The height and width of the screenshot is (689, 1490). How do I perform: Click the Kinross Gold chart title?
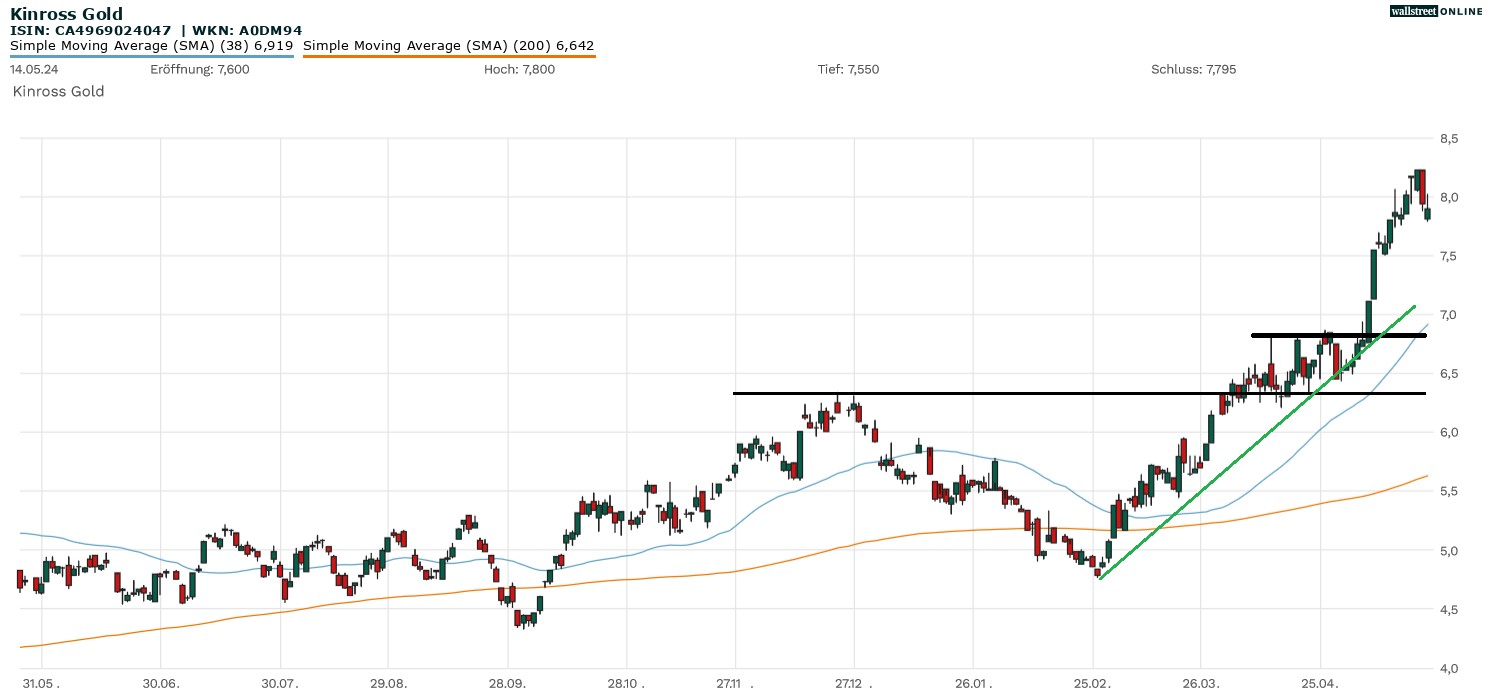(66, 14)
